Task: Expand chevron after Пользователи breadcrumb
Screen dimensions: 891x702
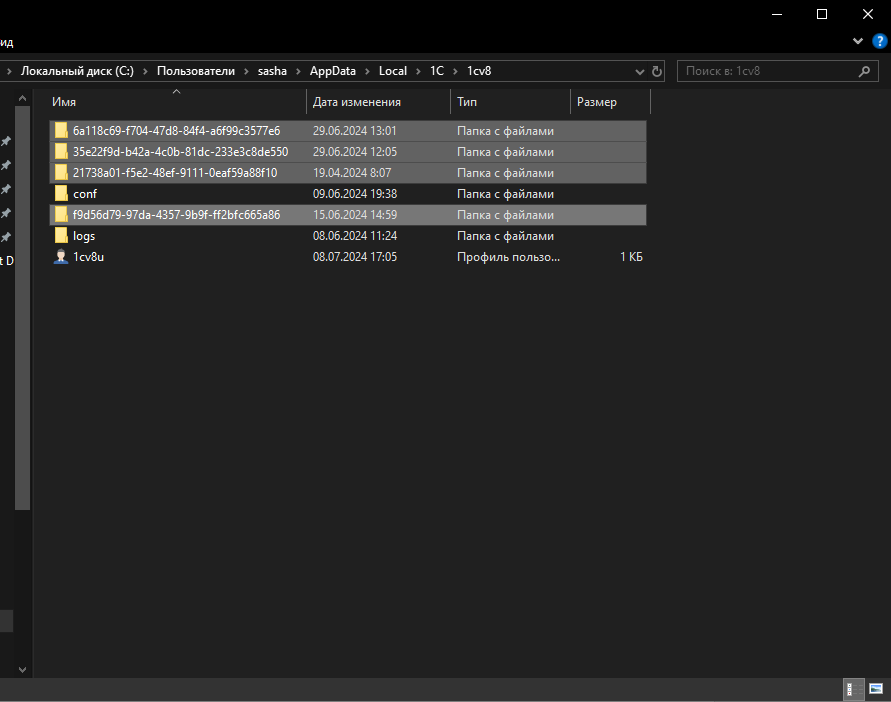Action: pos(246,72)
